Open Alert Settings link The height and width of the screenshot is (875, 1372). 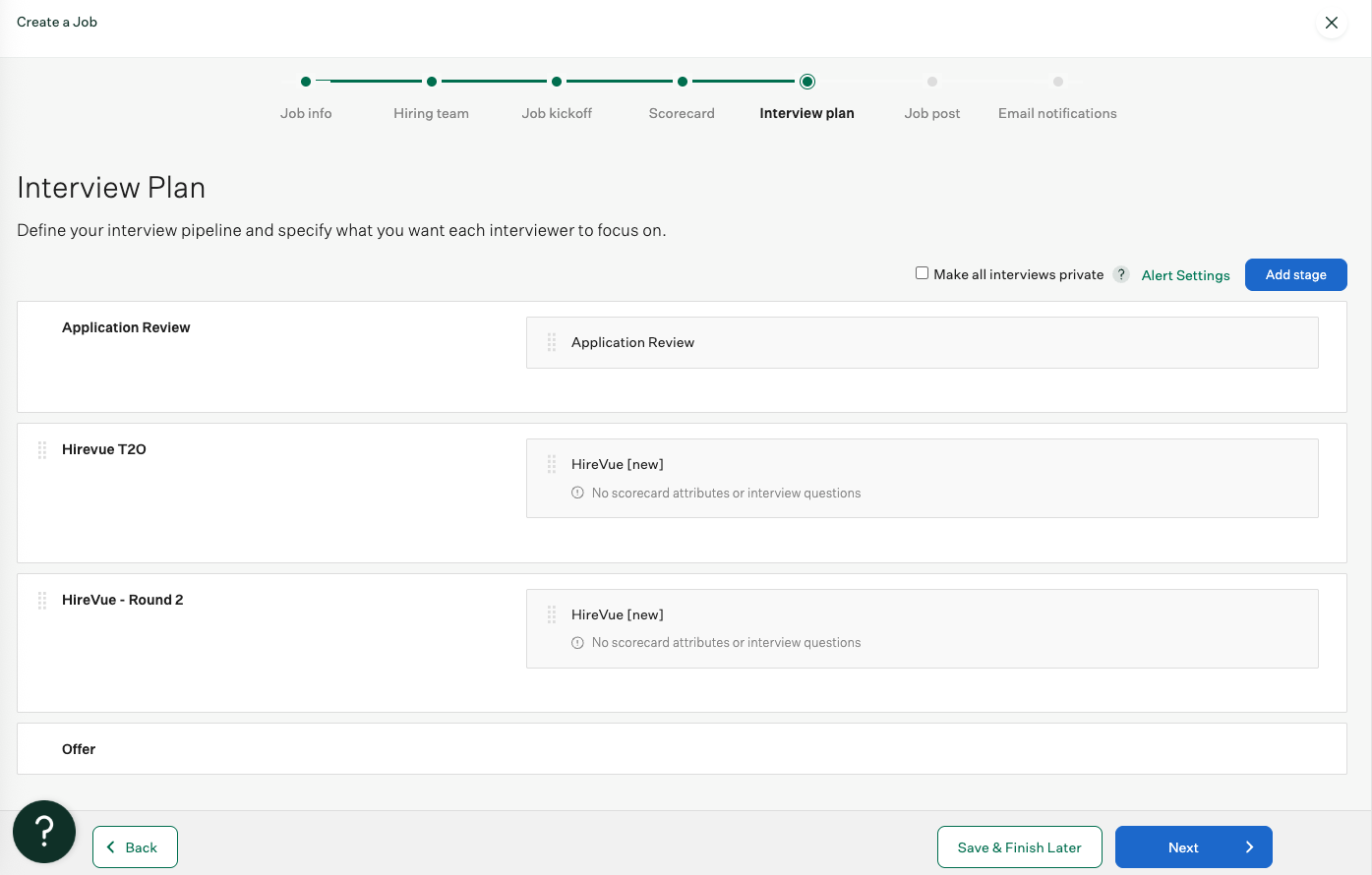[x=1185, y=275]
